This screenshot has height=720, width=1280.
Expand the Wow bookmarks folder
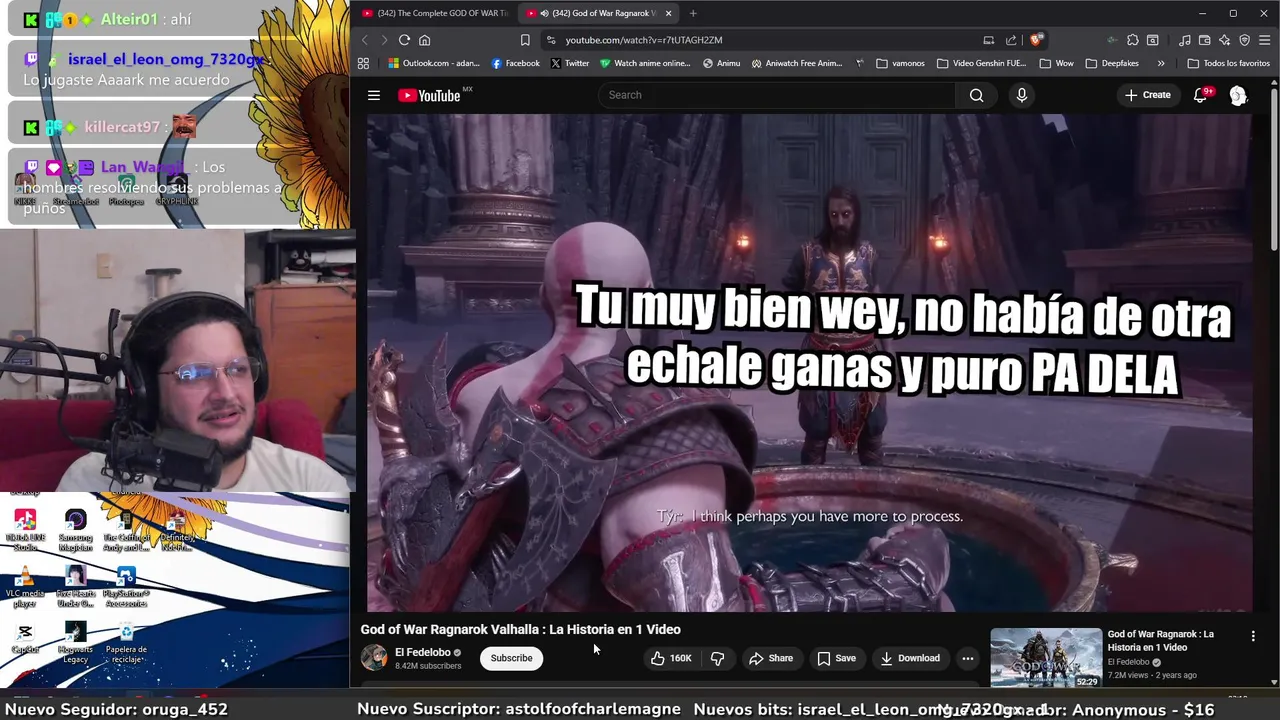pos(1056,63)
